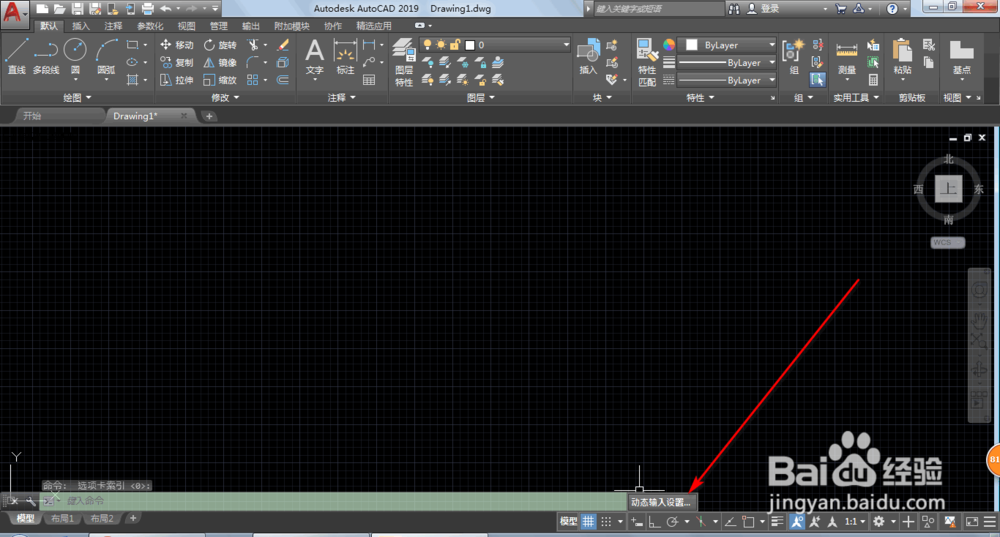
Task: Choose the 旋转 (Rotate) command
Action: point(220,45)
